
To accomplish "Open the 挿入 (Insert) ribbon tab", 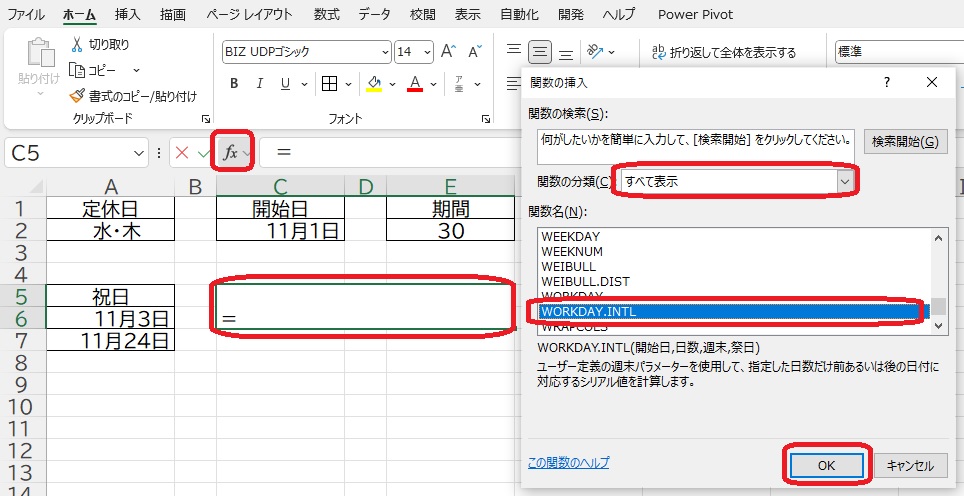I will [x=127, y=15].
